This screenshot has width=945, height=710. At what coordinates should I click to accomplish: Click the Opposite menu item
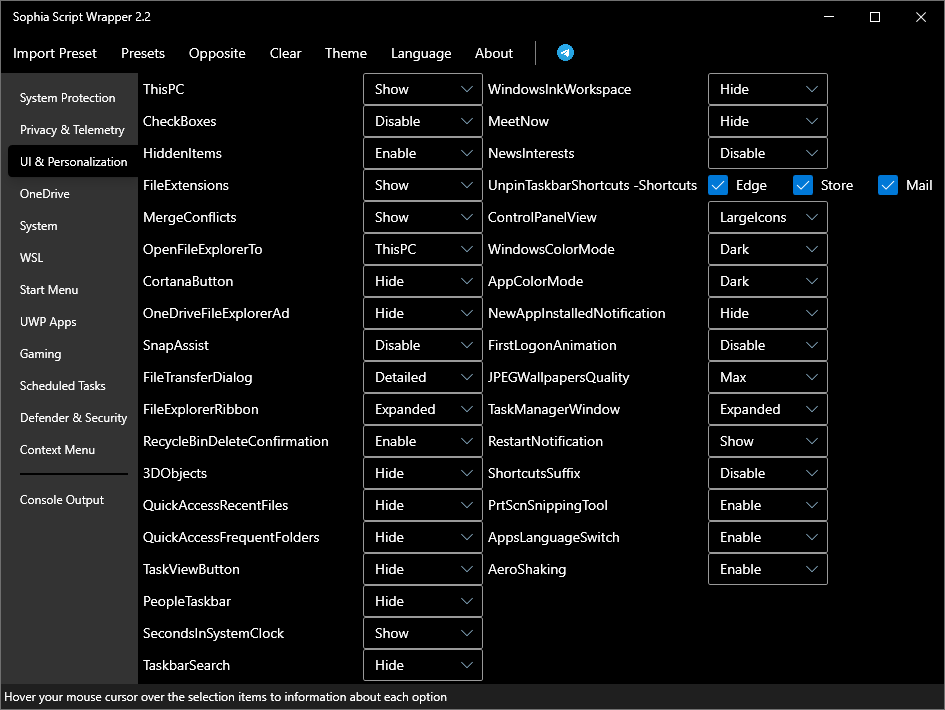click(217, 53)
